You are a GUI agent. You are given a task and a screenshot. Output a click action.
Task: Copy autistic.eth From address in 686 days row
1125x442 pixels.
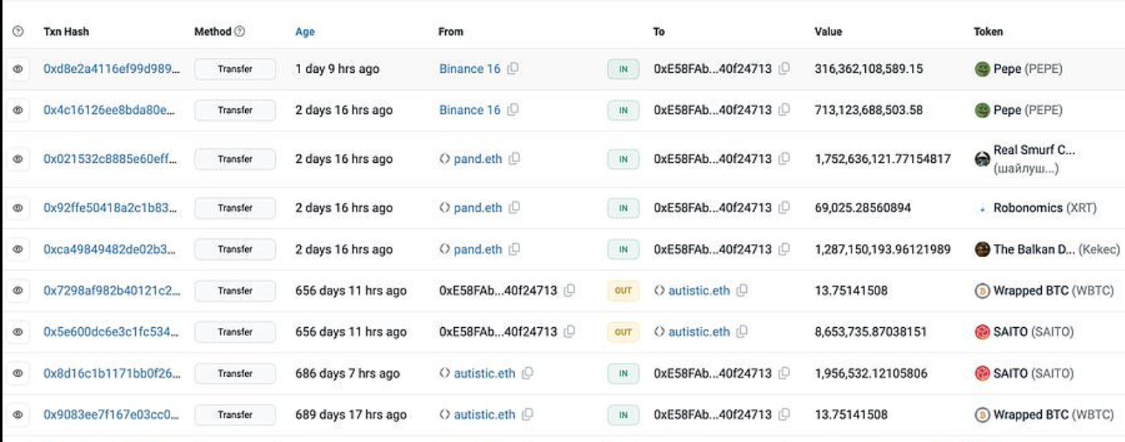tap(527, 373)
